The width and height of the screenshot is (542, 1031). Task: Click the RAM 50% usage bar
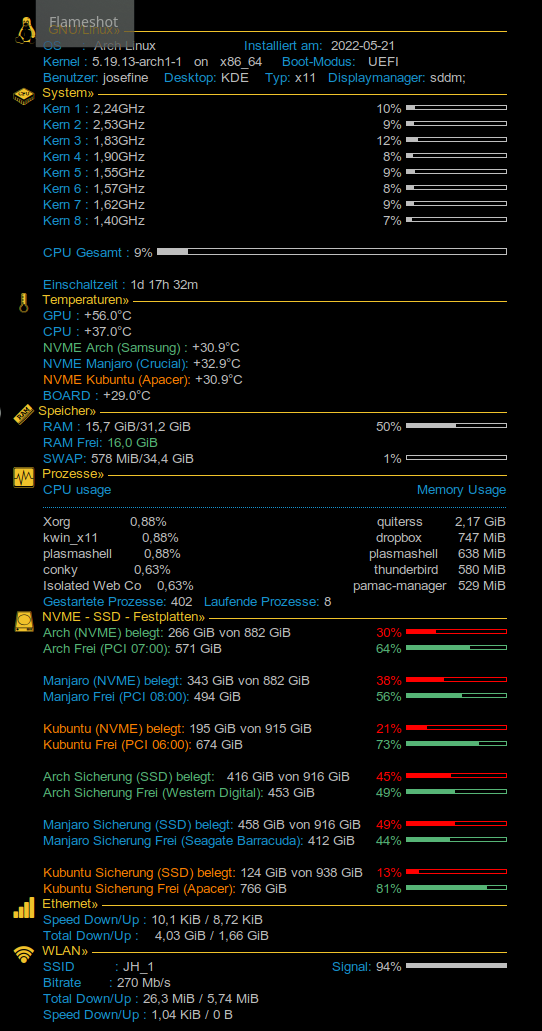coord(456,426)
